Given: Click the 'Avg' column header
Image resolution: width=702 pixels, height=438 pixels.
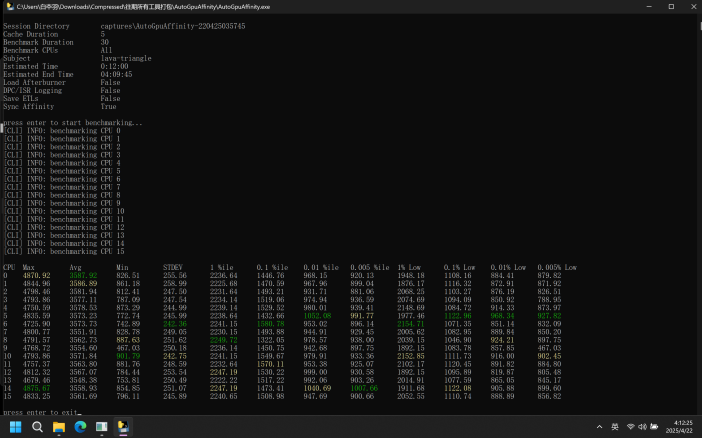Looking at the screenshot, I should click(76, 267).
